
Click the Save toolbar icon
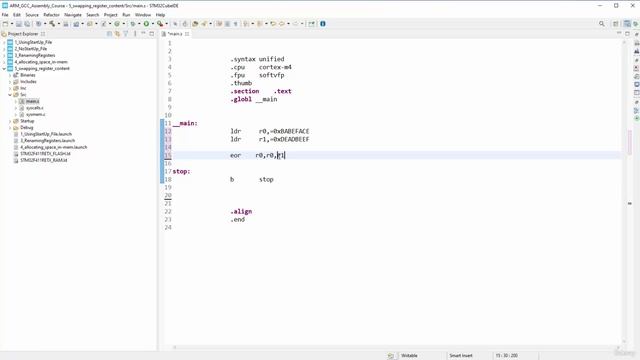coord(19,24)
